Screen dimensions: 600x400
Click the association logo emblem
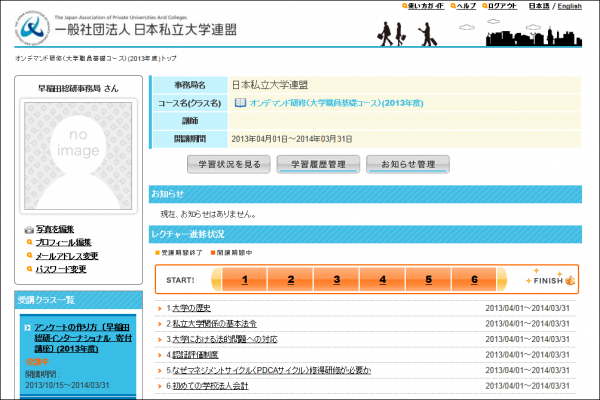click(32, 28)
